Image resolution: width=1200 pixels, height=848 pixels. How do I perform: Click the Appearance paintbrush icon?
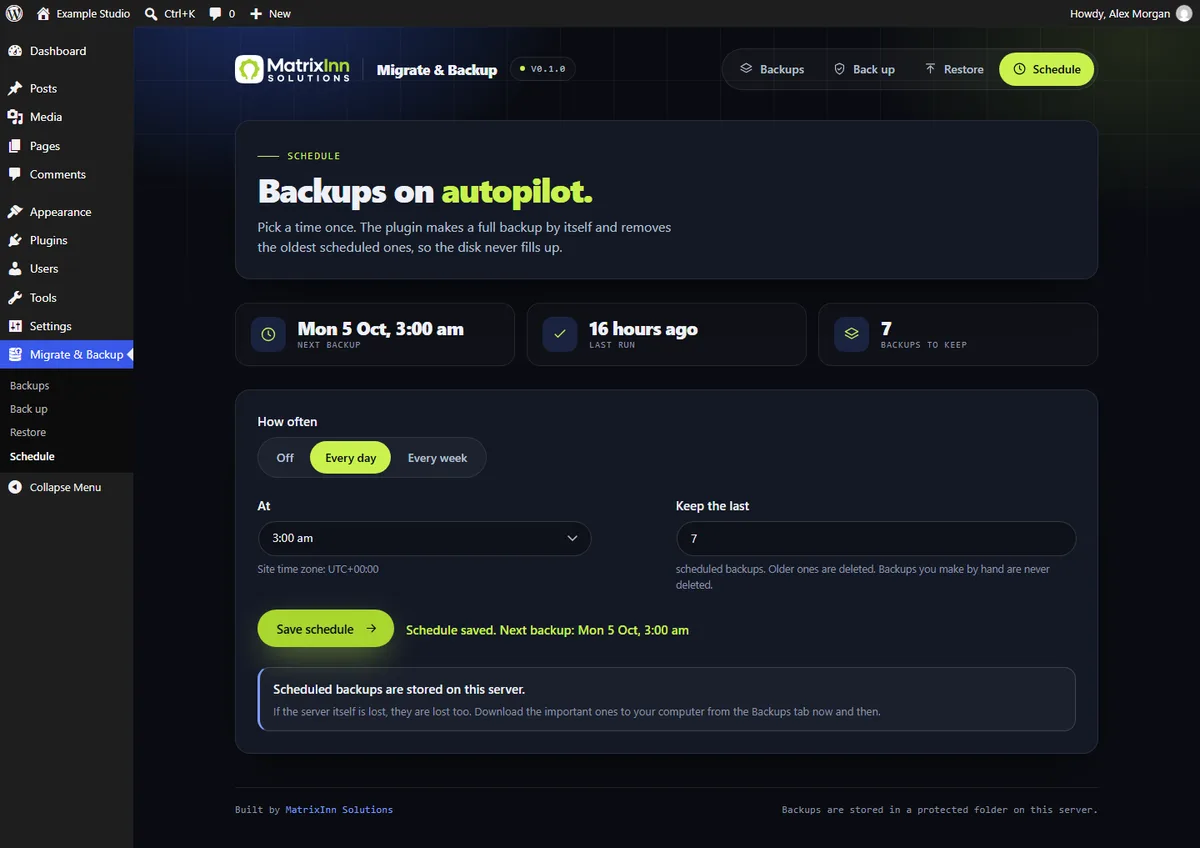click(15, 212)
